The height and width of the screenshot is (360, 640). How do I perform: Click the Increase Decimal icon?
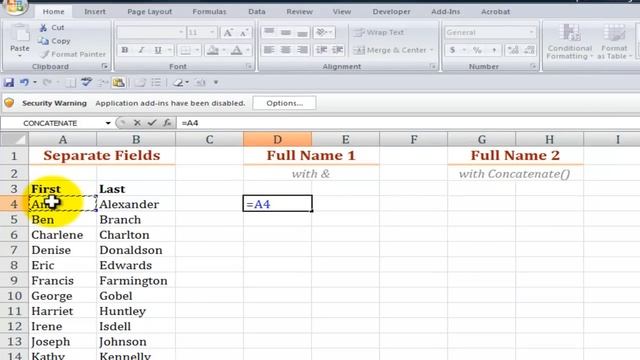point(513,50)
